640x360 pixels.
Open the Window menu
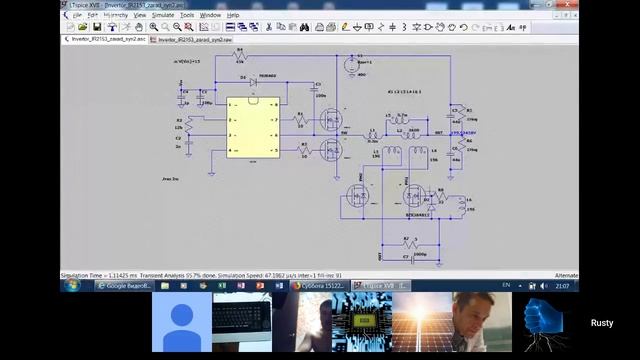(x=210, y=15)
